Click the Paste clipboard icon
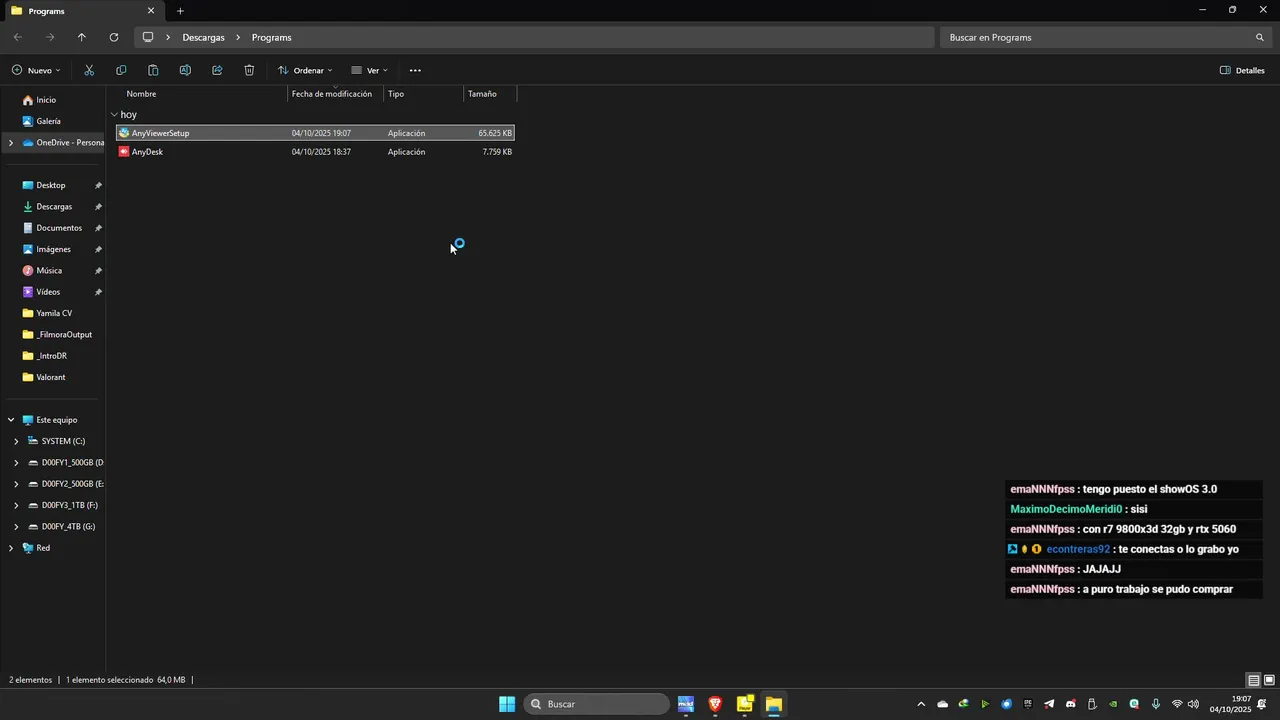Screen dimensions: 1280x720 click(153, 70)
